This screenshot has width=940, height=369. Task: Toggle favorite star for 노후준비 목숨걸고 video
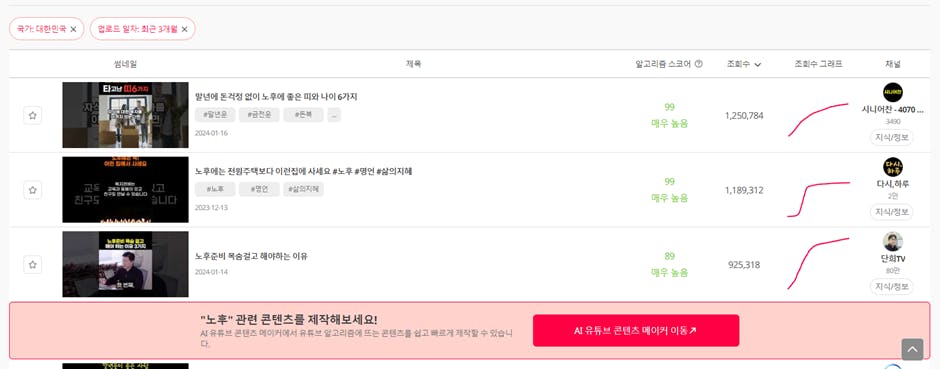[x=32, y=264]
